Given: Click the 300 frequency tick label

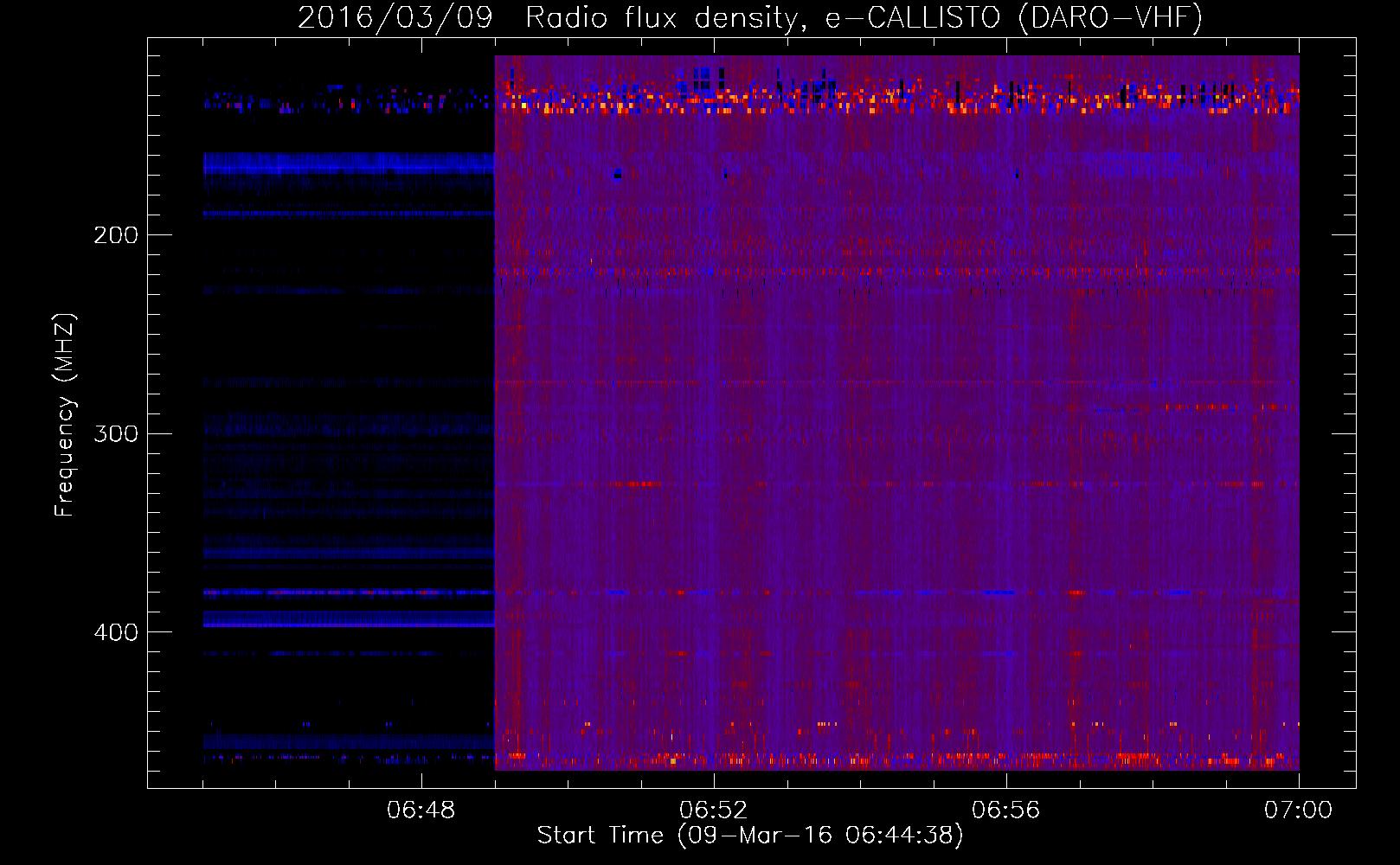Looking at the screenshot, I should point(116,433).
